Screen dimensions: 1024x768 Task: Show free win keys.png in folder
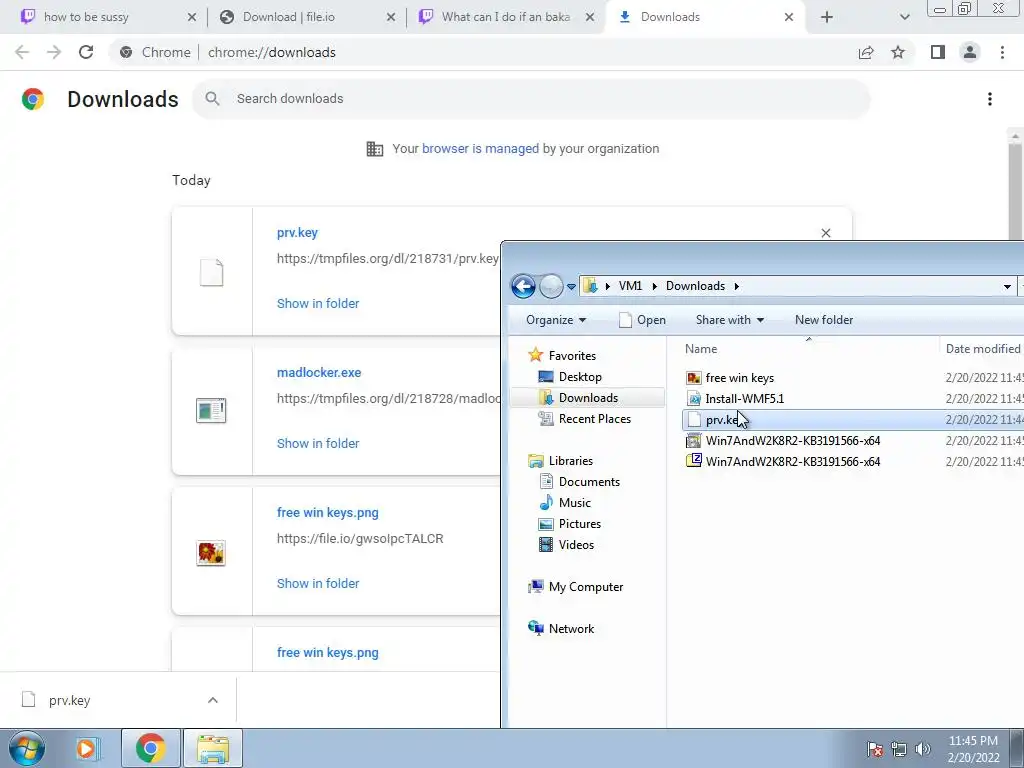pos(318,584)
